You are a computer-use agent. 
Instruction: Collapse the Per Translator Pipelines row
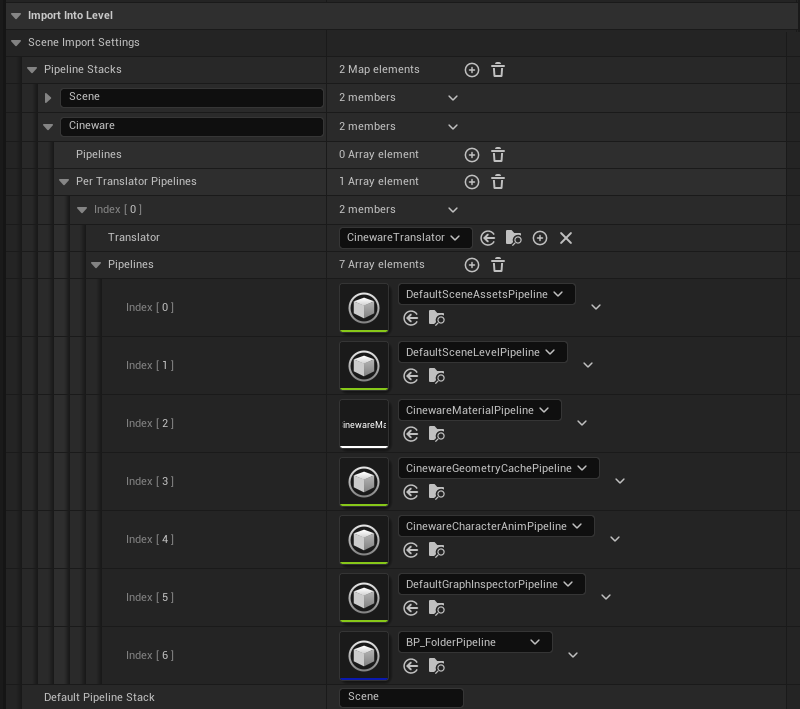click(64, 182)
